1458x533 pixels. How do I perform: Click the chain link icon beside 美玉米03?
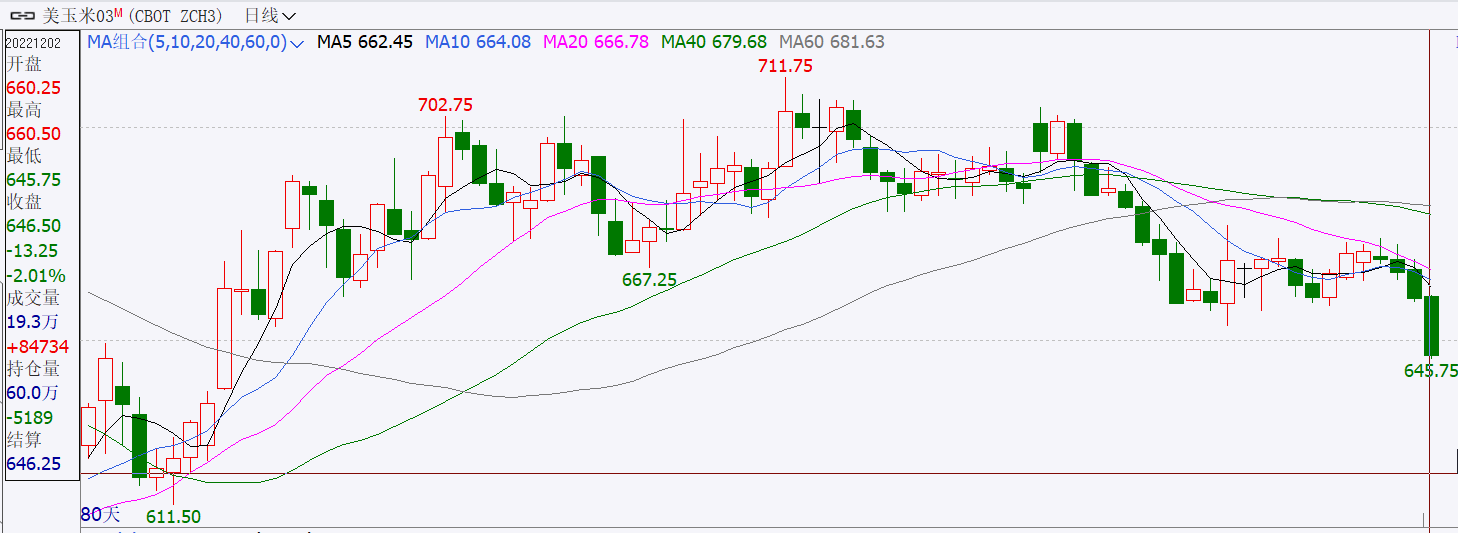23,16
